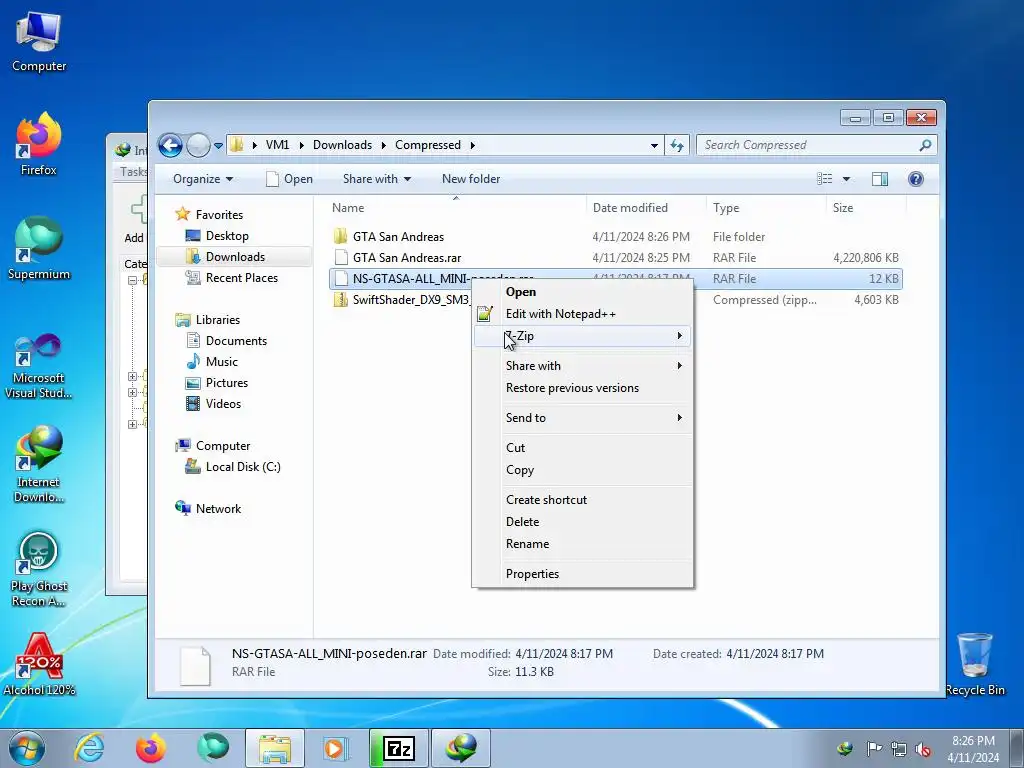Refresh the Compressed folder view
The height and width of the screenshot is (768, 1024).
[677, 145]
